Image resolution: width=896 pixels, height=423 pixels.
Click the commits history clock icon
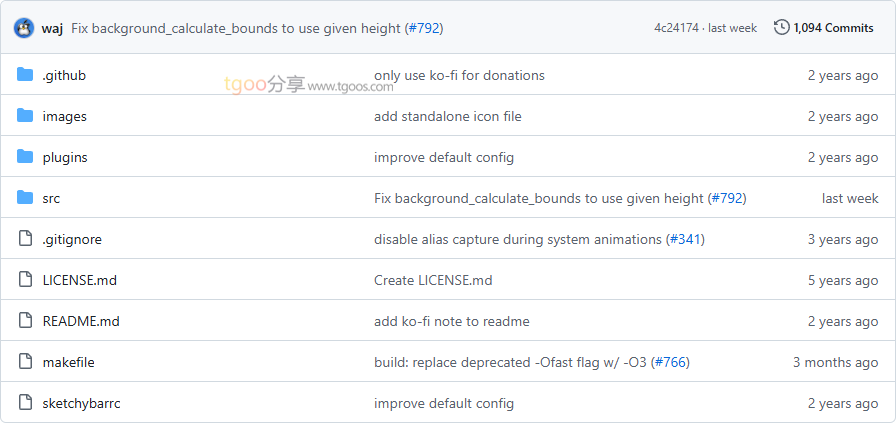click(781, 28)
